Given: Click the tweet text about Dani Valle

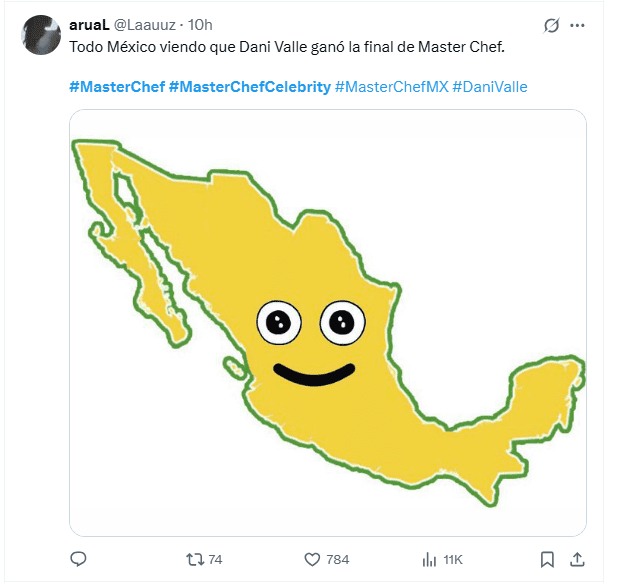Looking at the screenshot, I should click(x=289, y=46).
